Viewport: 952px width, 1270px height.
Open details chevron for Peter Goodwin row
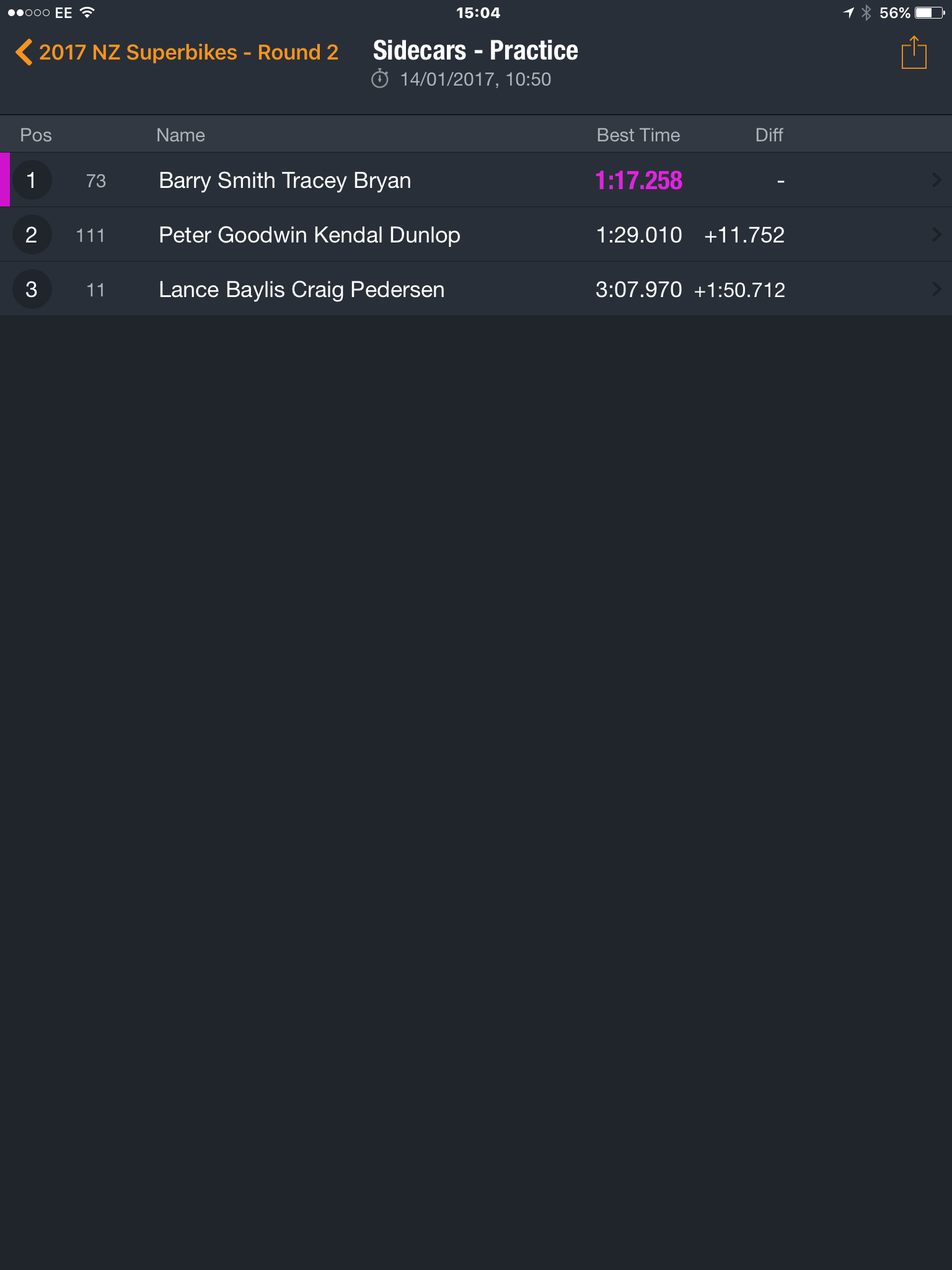coord(937,234)
